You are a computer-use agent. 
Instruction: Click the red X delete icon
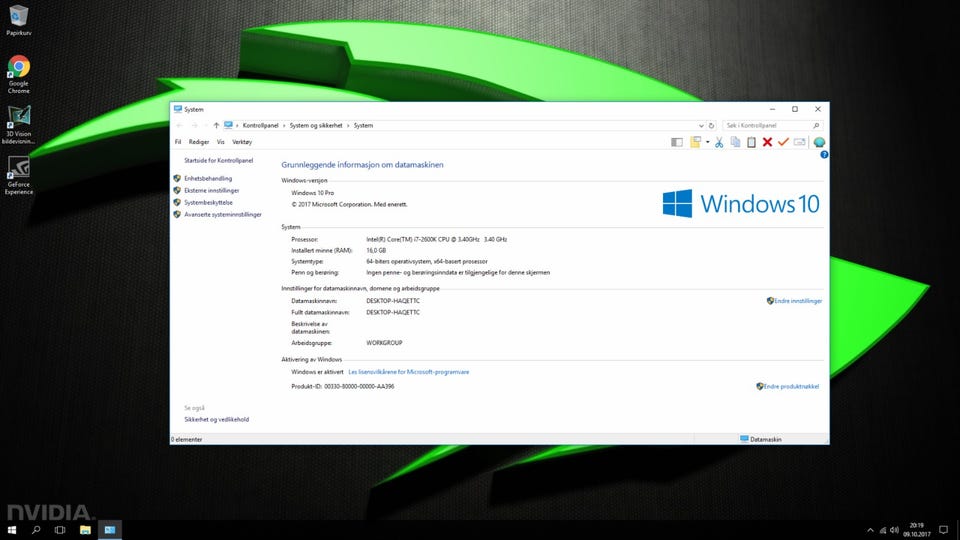click(x=767, y=142)
